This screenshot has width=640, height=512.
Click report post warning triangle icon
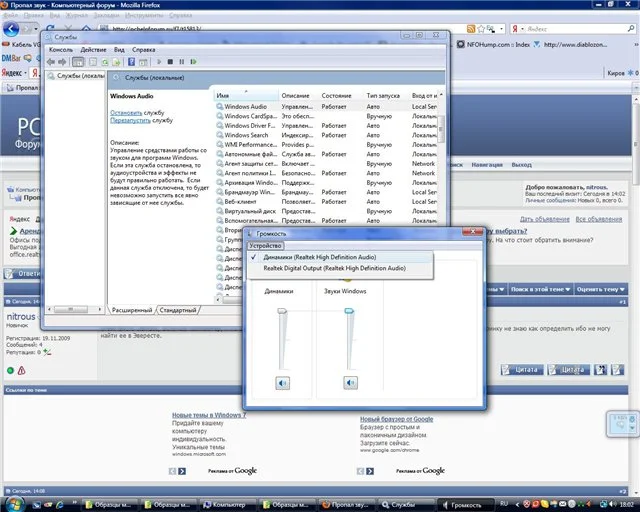(22, 370)
